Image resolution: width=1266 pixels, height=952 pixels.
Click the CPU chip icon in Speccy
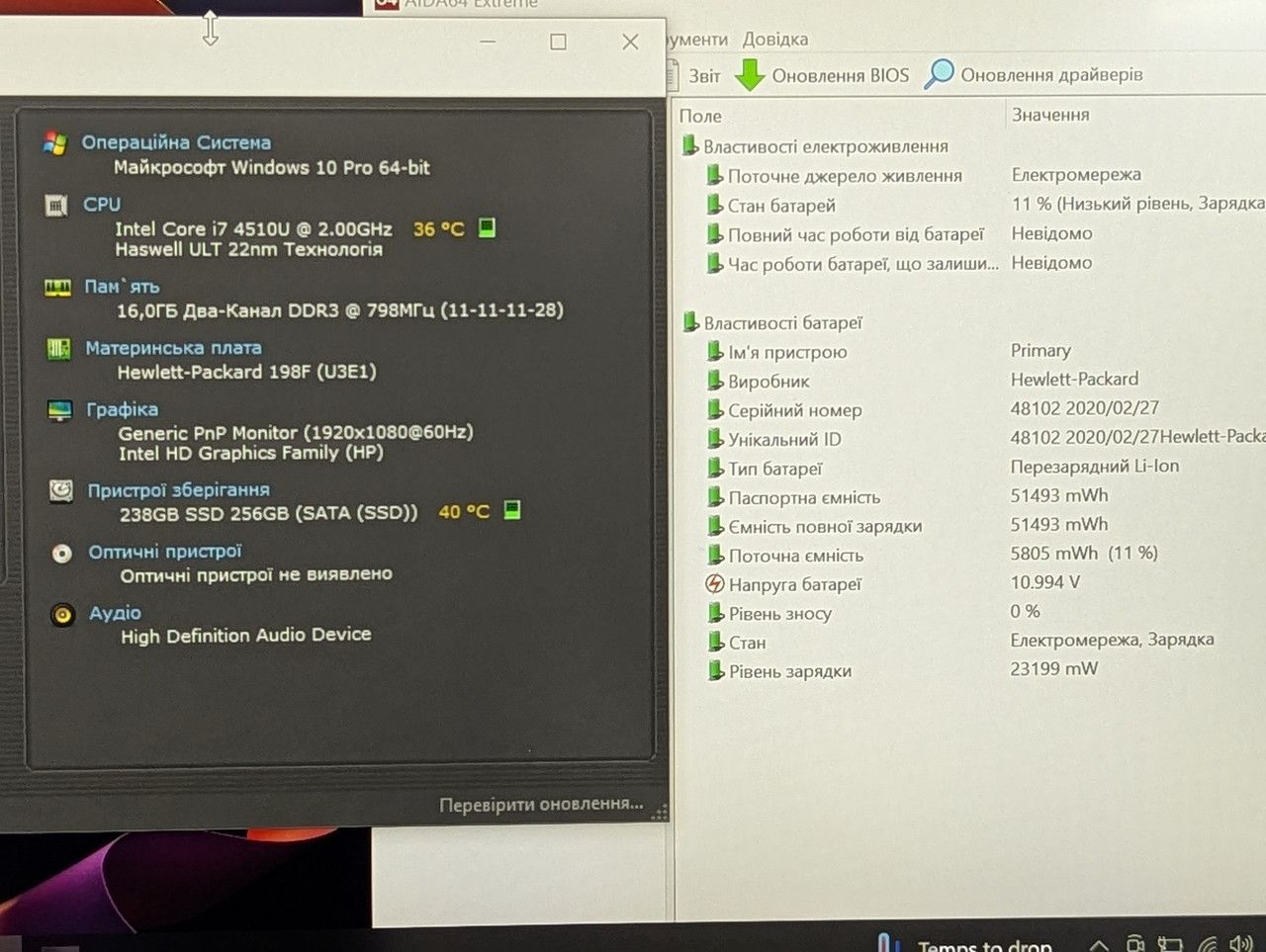coord(56,206)
